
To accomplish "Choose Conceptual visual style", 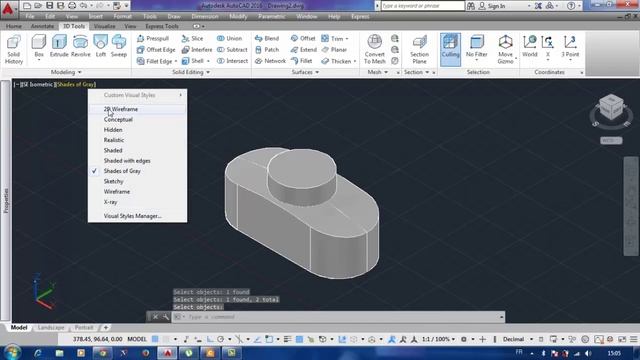I will click(x=138, y=120).
